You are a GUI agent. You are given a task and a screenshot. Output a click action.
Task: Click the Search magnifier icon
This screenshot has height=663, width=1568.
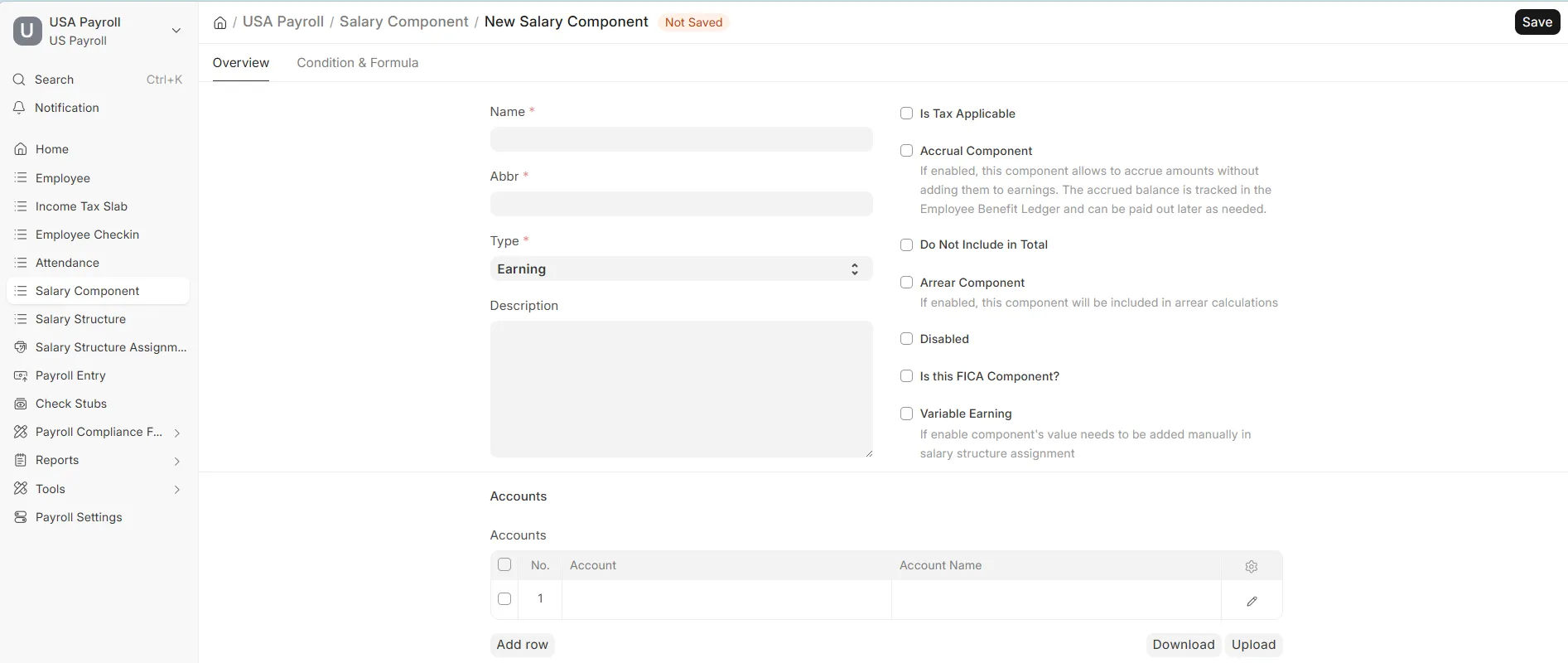[x=20, y=80]
